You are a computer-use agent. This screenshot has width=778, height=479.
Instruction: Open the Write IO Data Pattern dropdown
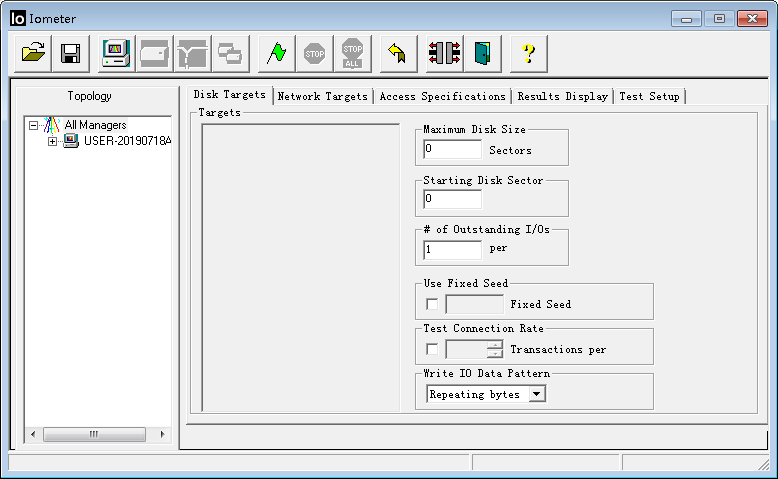click(x=537, y=394)
